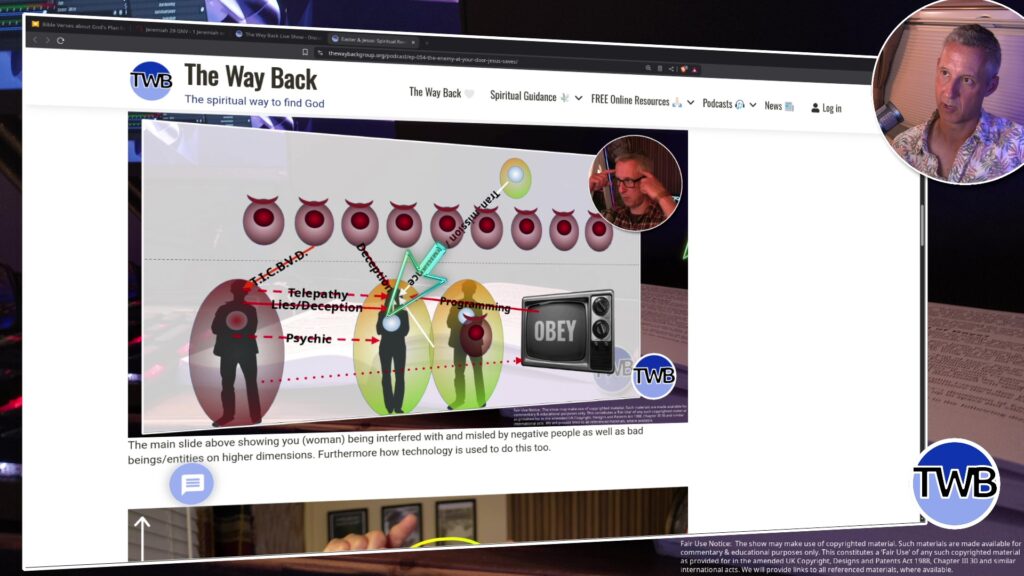1024x576 pixels.
Task: Switch to The Way Back Live Show tab
Action: tap(278, 35)
